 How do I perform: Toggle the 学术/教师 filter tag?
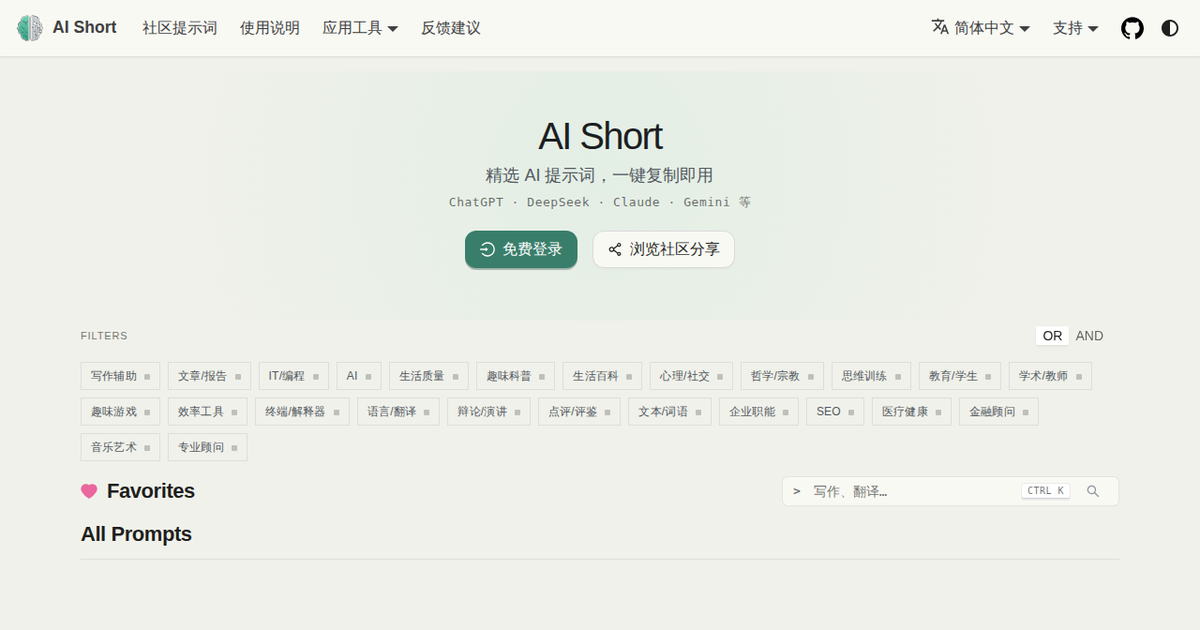click(1050, 376)
